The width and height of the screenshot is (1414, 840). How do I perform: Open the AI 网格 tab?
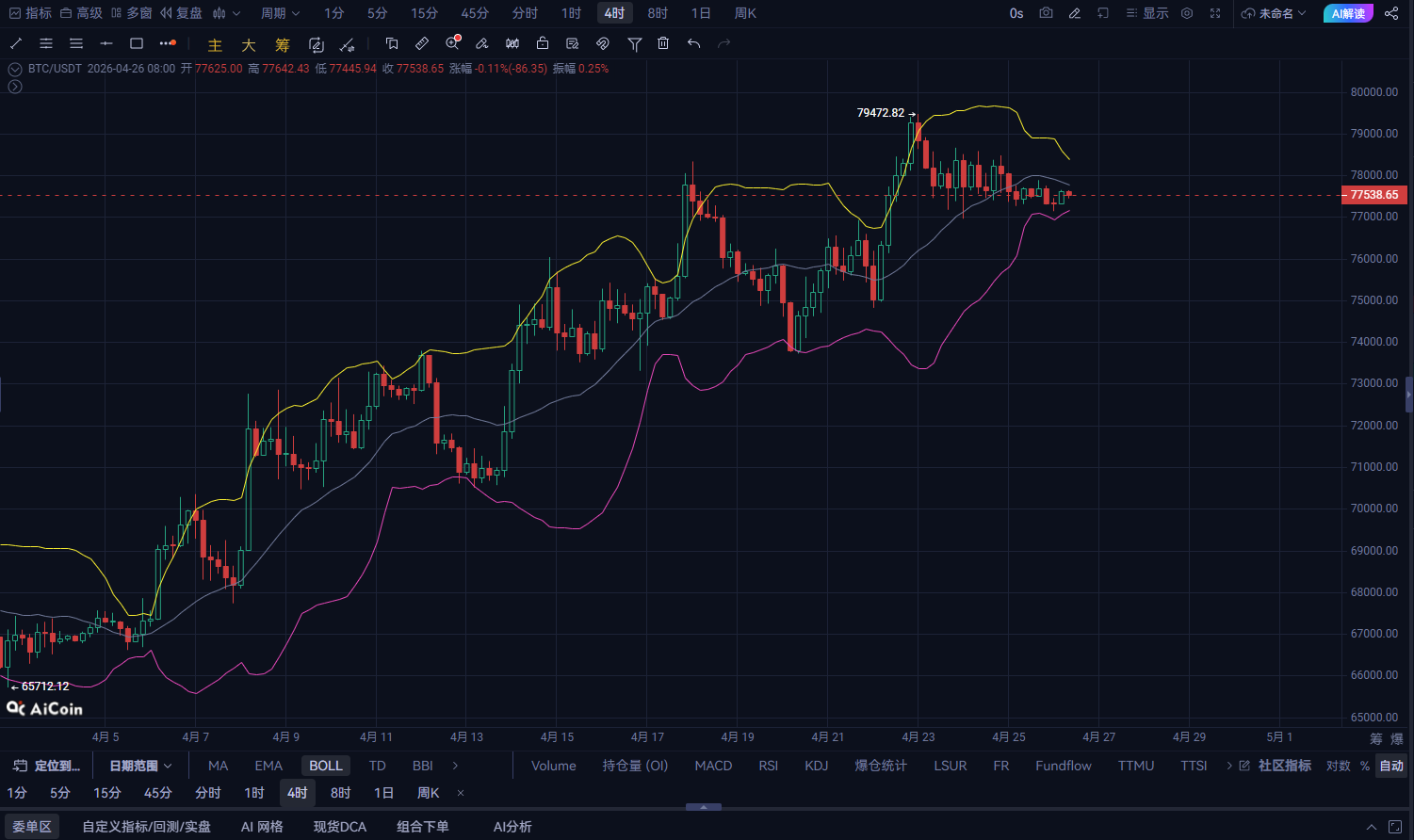(262, 827)
